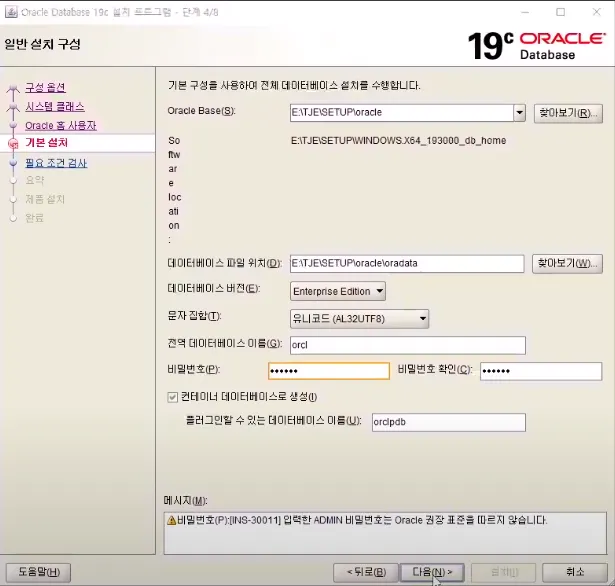This screenshot has width=615, height=586.
Task: Focus the 전역 데이터베이스 이름 orcl field
Action: pyautogui.click(x=408, y=345)
